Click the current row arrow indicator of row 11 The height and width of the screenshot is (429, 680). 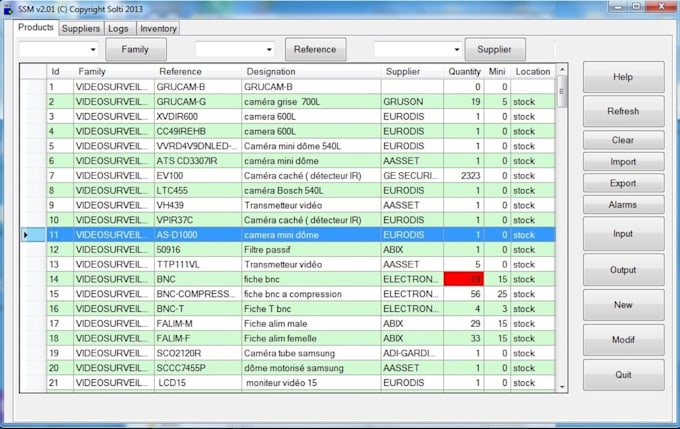pyautogui.click(x=26, y=235)
